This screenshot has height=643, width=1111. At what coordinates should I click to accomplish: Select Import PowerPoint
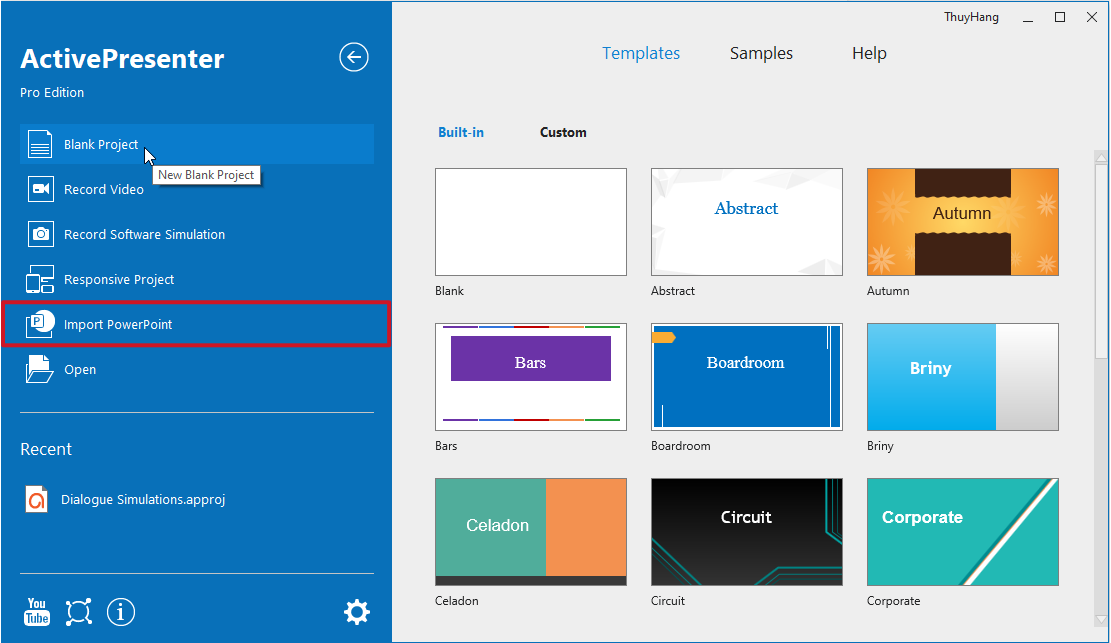197,324
